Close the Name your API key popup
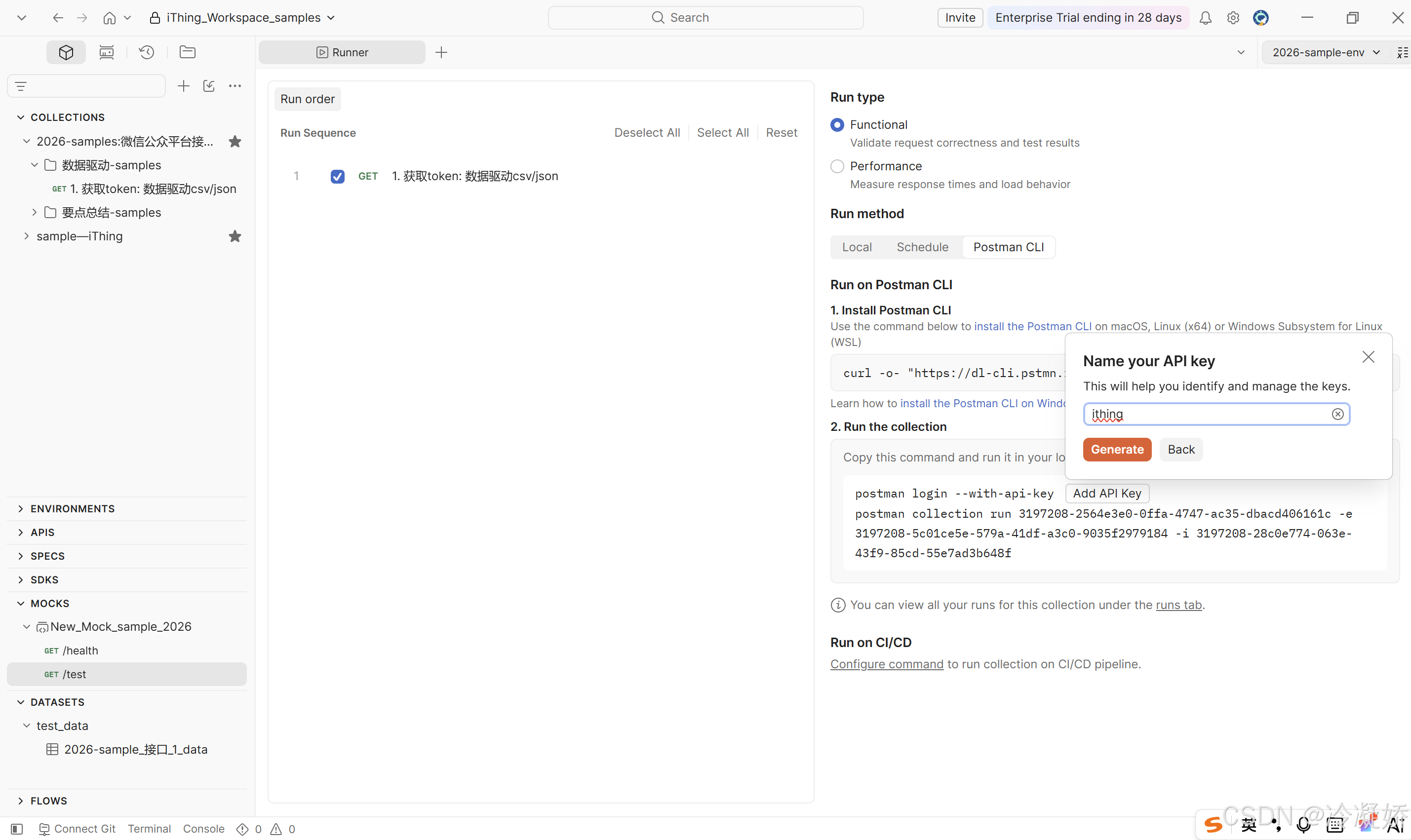Screen dimensions: 1411x840 click(1369, 357)
